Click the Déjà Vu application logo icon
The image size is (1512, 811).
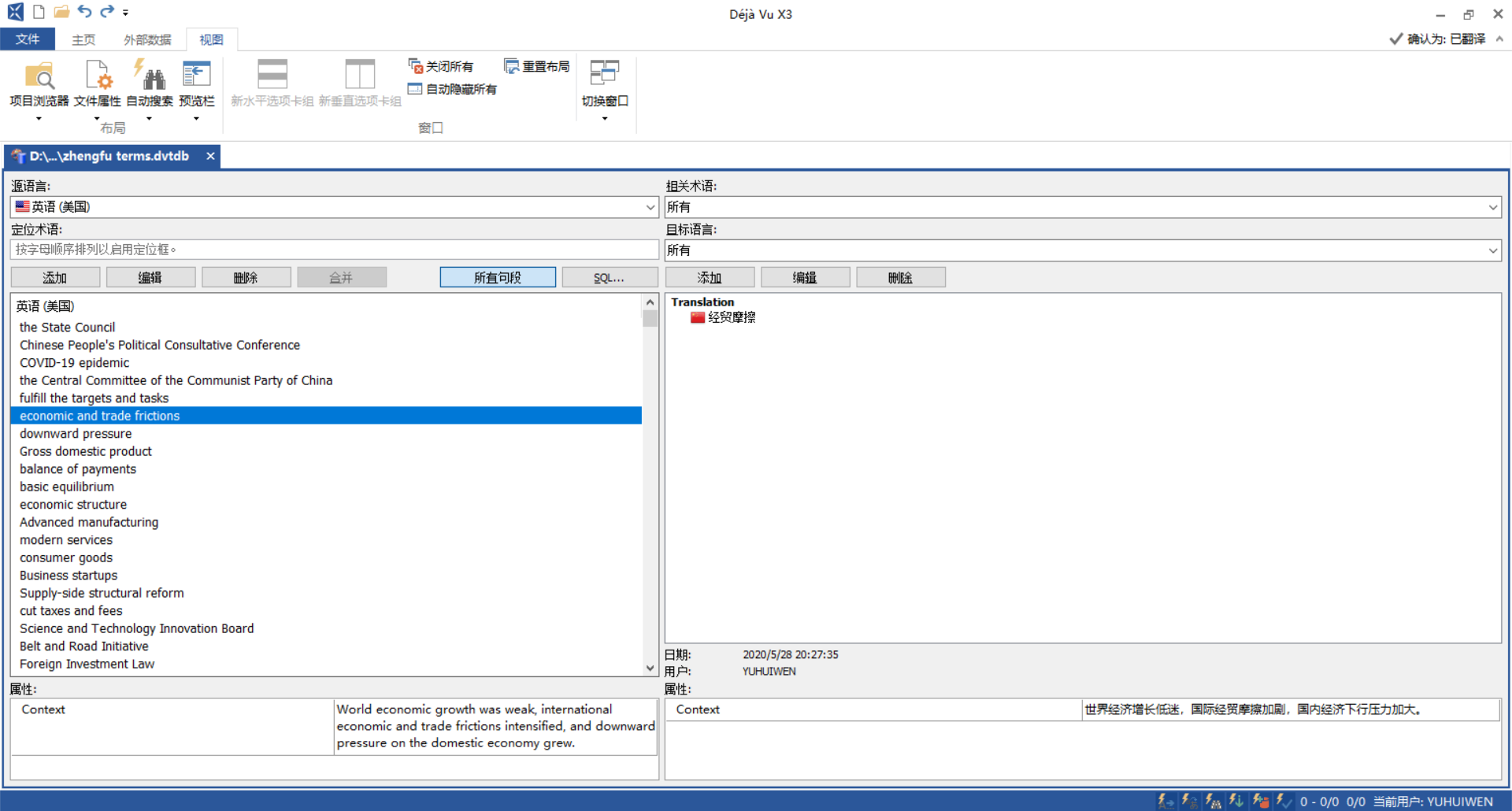click(15, 12)
